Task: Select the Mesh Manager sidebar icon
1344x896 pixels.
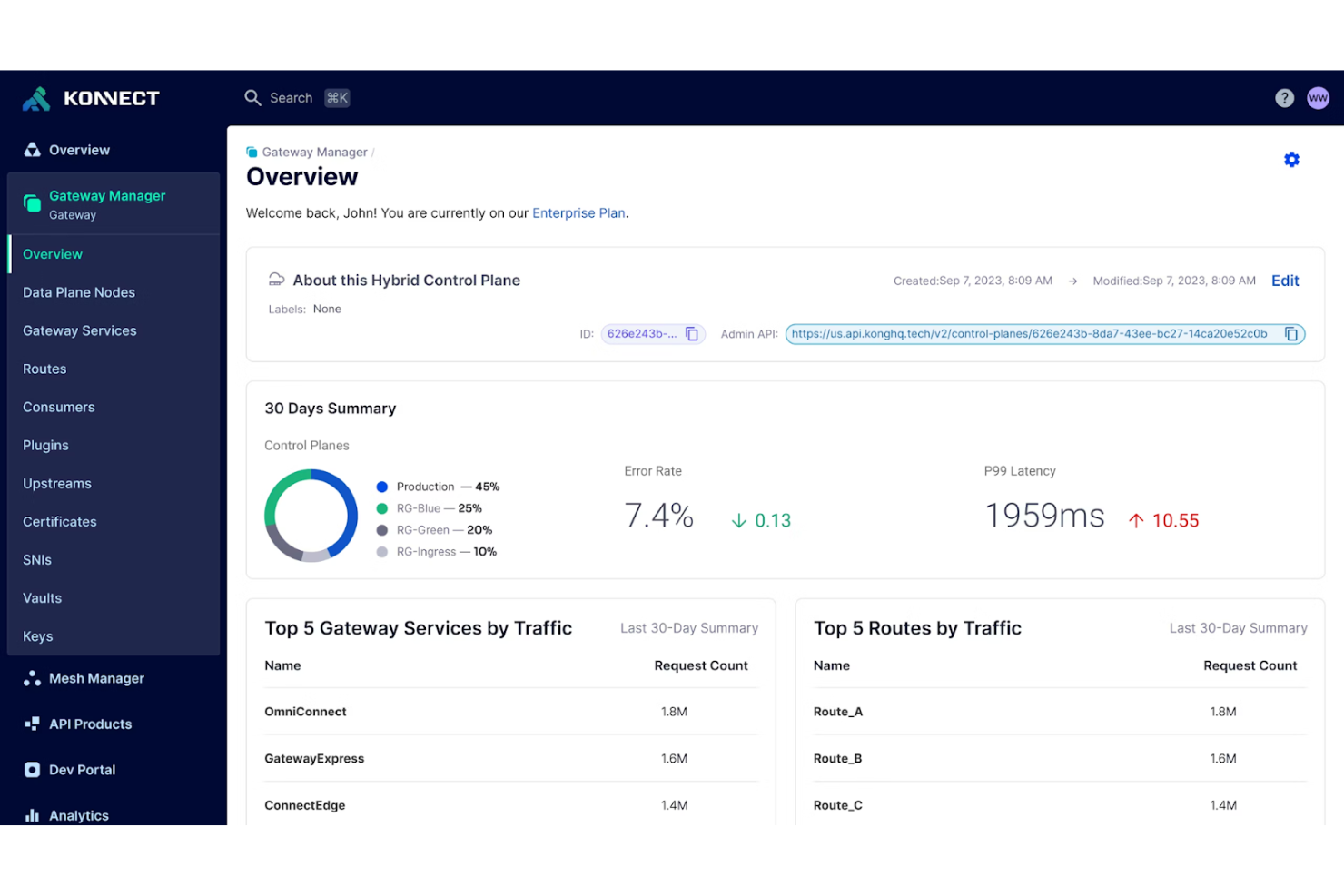Action: click(30, 678)
